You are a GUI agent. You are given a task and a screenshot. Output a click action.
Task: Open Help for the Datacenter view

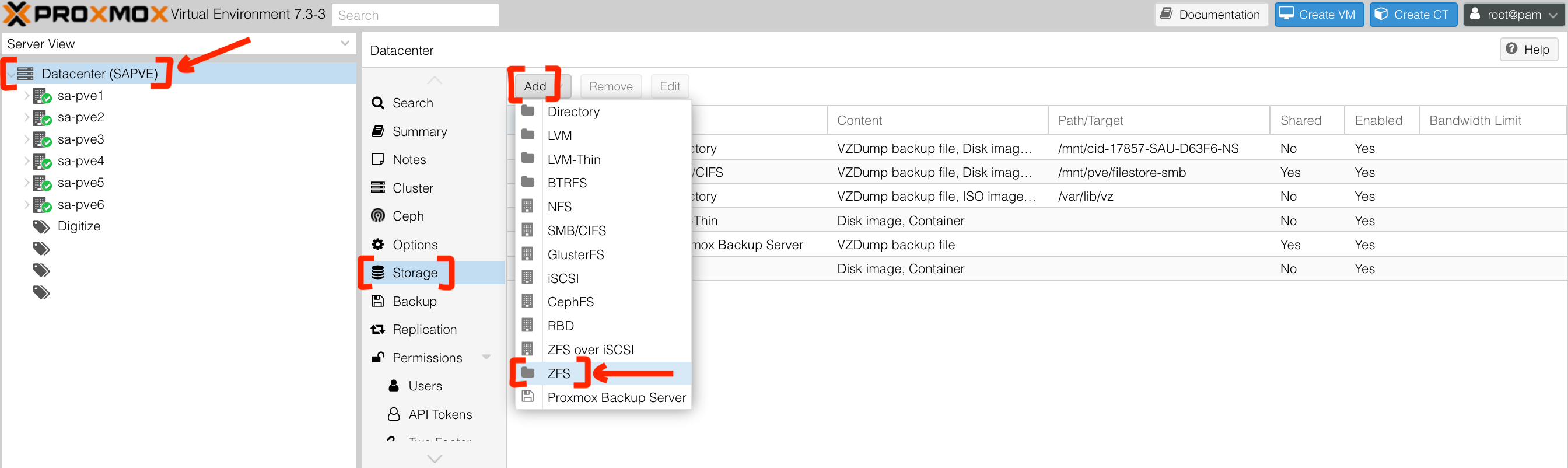[x=1528, y=49]
